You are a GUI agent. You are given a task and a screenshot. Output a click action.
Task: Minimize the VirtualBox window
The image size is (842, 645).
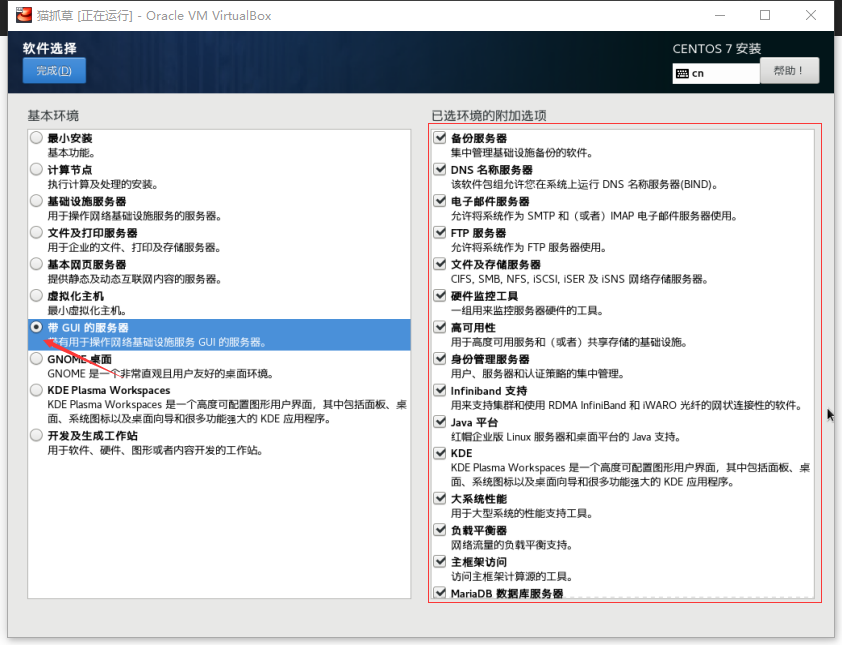720,16
